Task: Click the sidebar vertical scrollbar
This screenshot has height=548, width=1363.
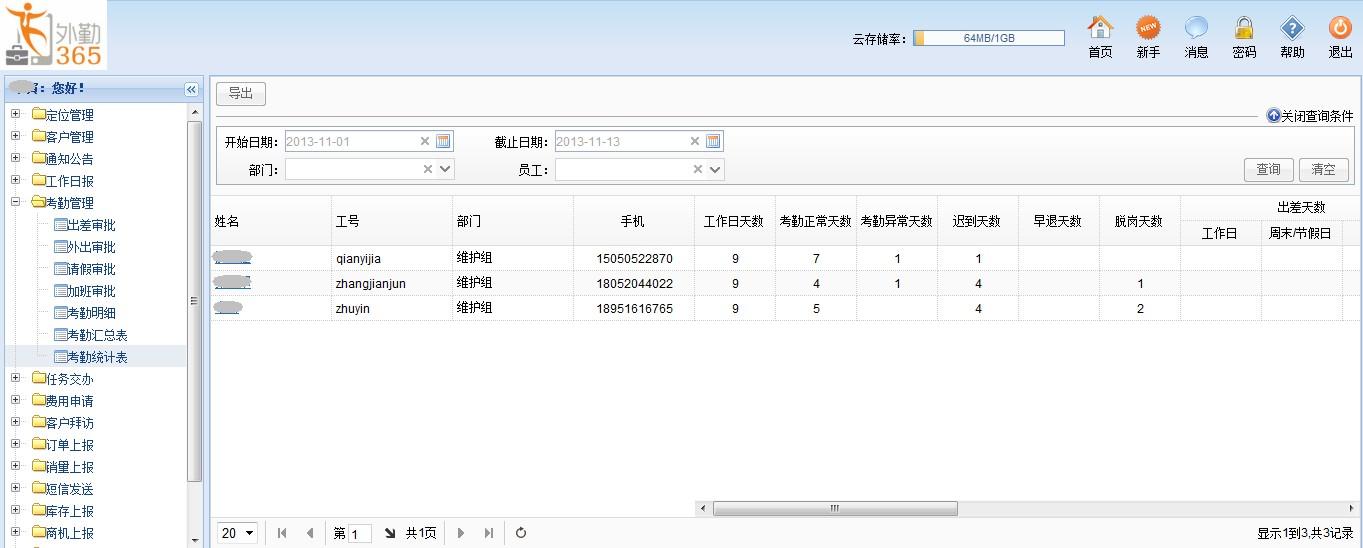Action: coord(195,300)
